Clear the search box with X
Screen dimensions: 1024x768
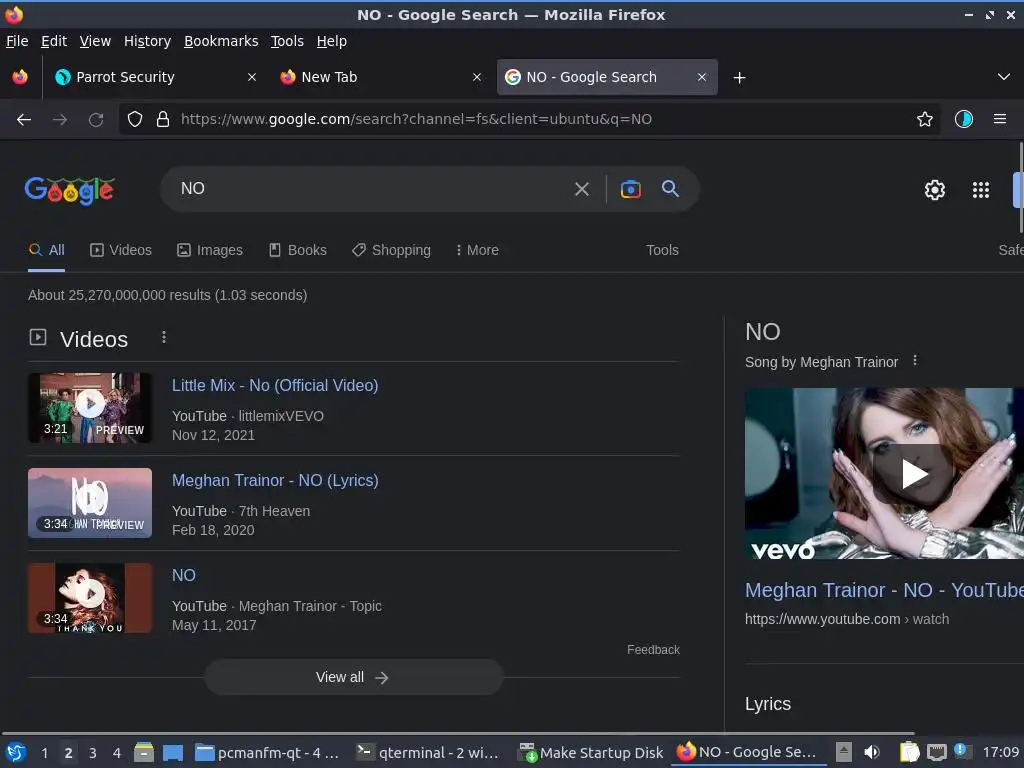coord(581,189)
